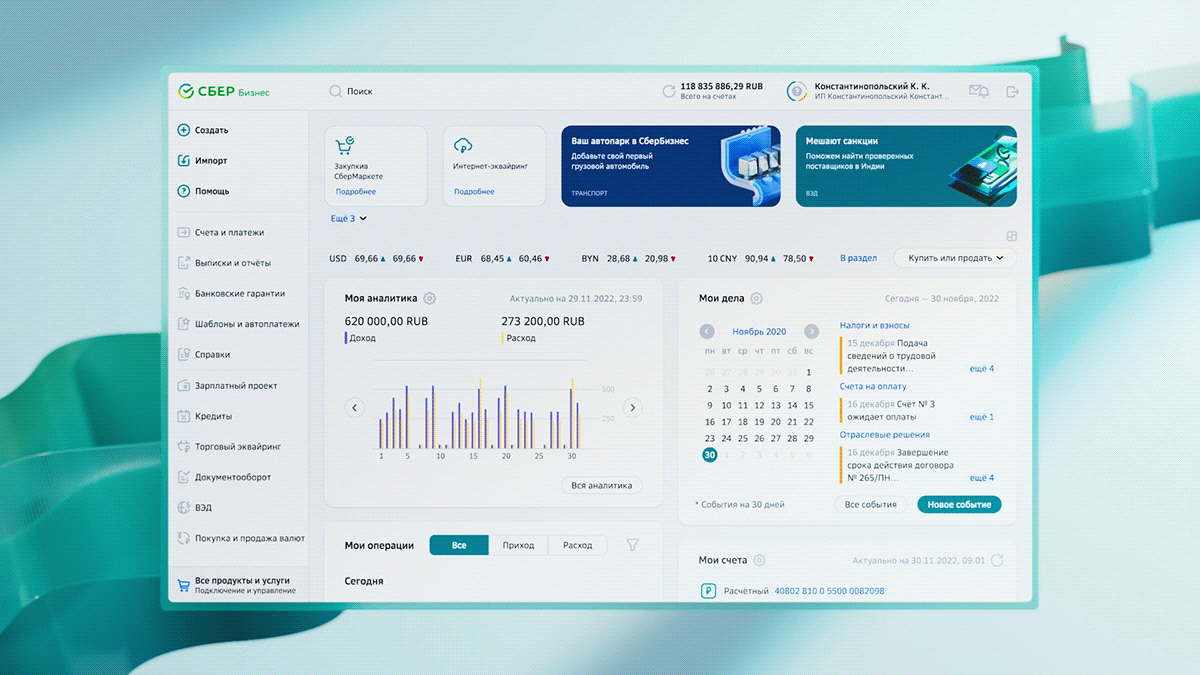Viewport: 1200px width, 675px height.
Task: Click the Расчётный account ruble icon
Action: click(x=709, y=591)
